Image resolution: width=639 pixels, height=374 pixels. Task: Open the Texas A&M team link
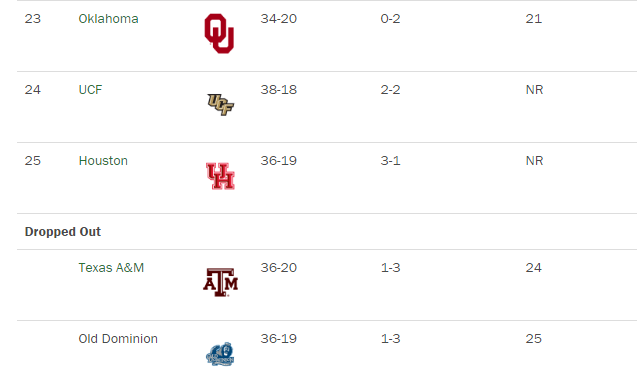(x=111, y=268)
